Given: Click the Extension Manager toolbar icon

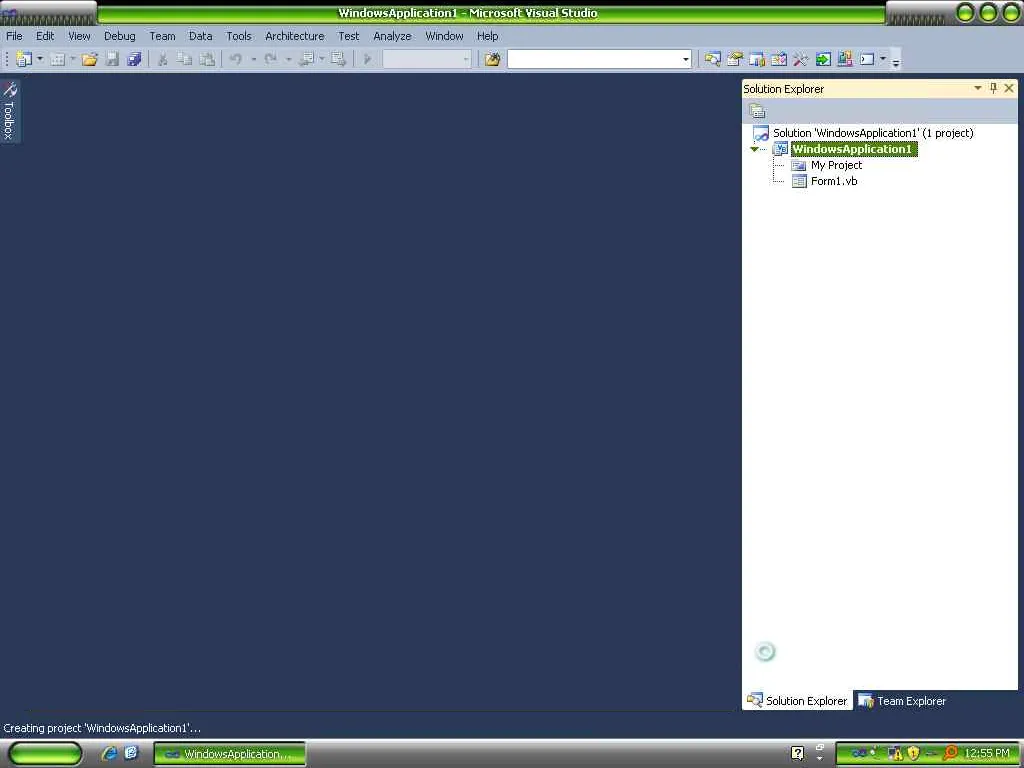Looking at the screenshot, I should pyautogui.click(x=844, y=59).
